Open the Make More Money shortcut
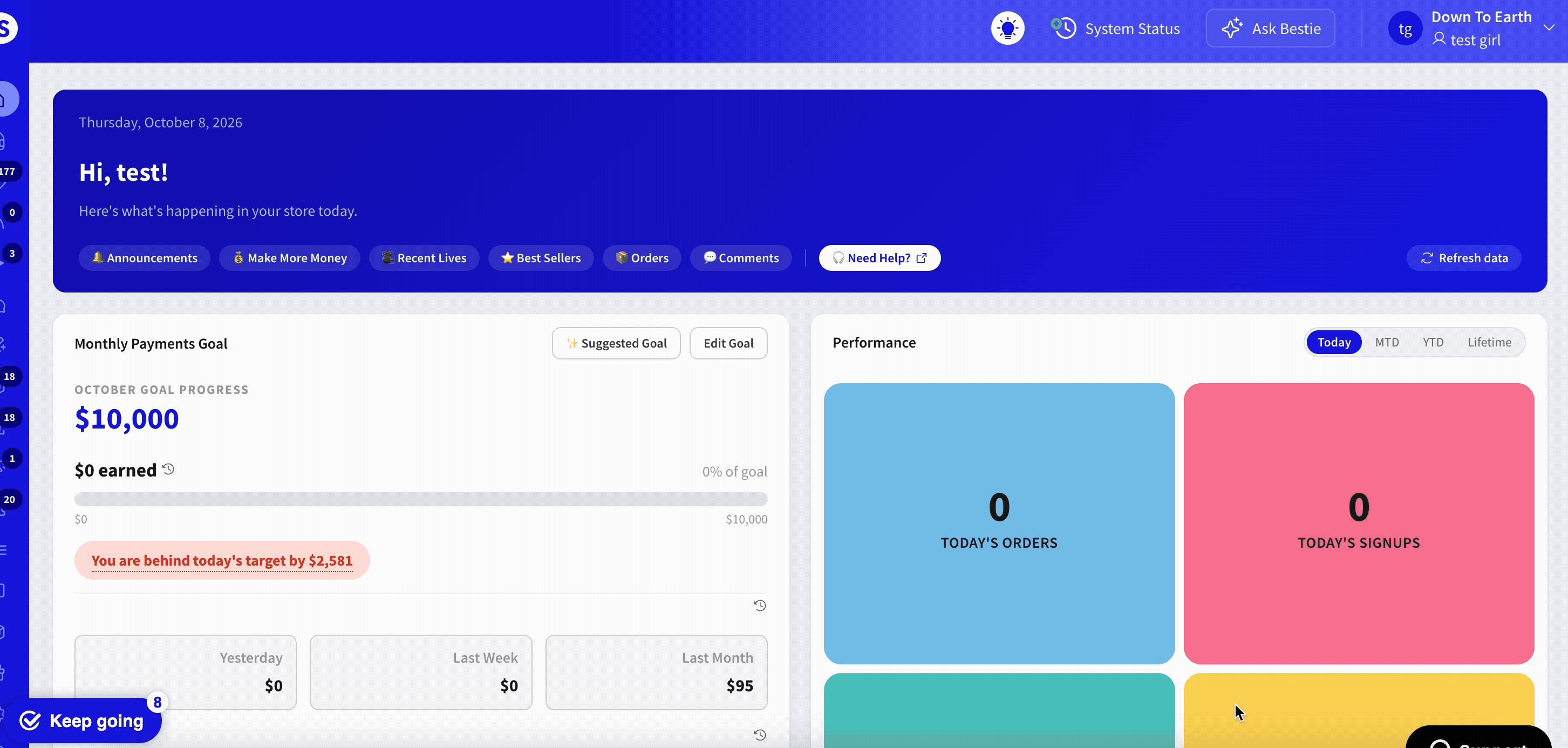1568x748 pixels. pyautogui.click(x=290, y=258)
